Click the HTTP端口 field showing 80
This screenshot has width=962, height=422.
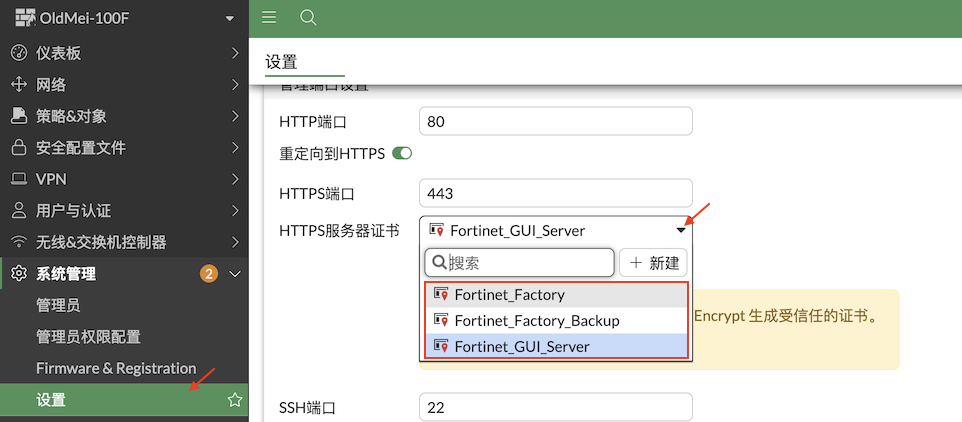tap(555, 121)
